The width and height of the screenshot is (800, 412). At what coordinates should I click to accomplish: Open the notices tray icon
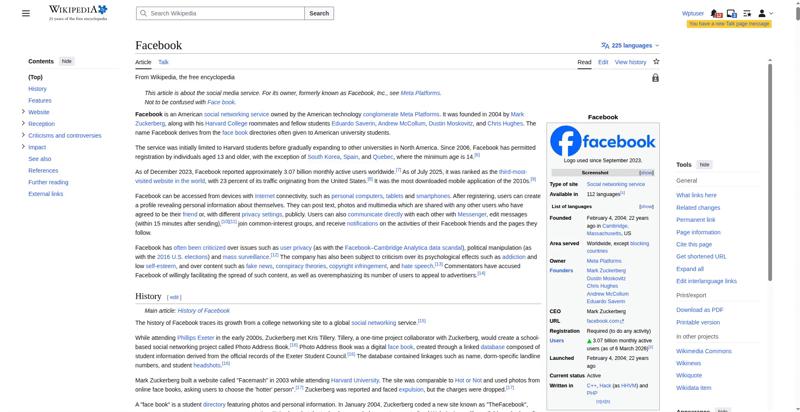pyautogui.click(x=733, y=14)
